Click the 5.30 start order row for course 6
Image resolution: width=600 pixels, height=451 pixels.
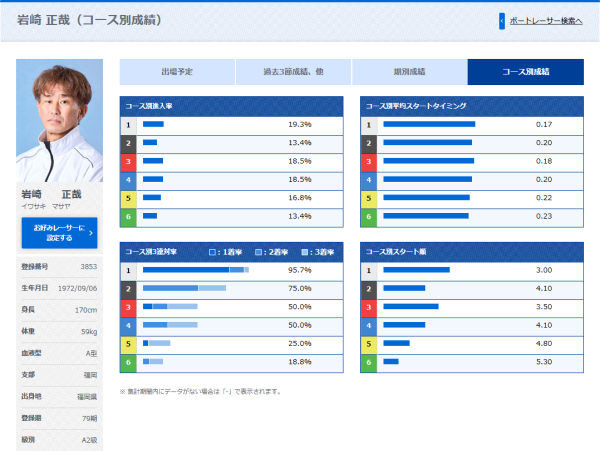click(x=472, y=363)
